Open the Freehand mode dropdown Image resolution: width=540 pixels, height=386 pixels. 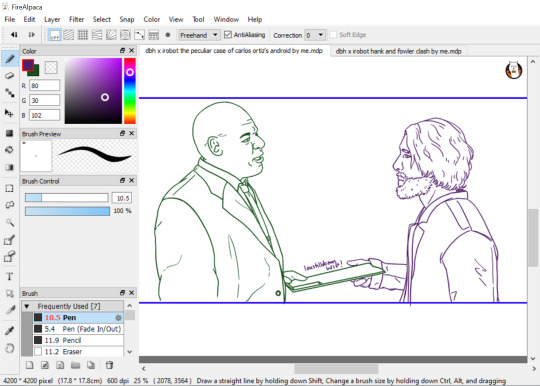coord(199,35)
